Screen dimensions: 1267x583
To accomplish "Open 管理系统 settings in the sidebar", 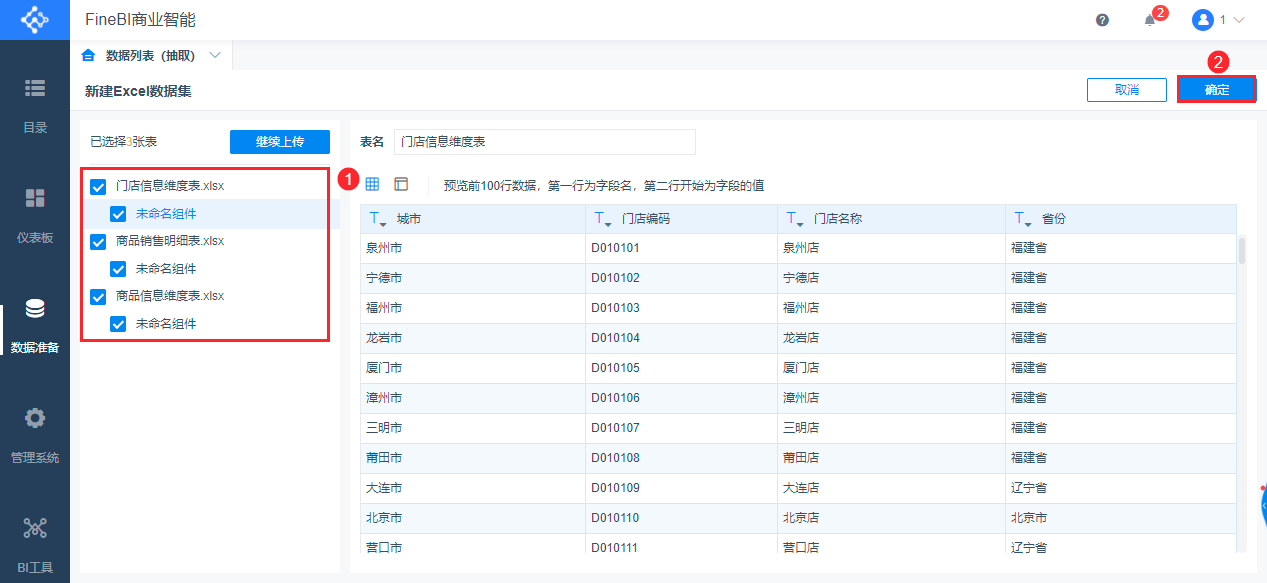I will (35, 435).
